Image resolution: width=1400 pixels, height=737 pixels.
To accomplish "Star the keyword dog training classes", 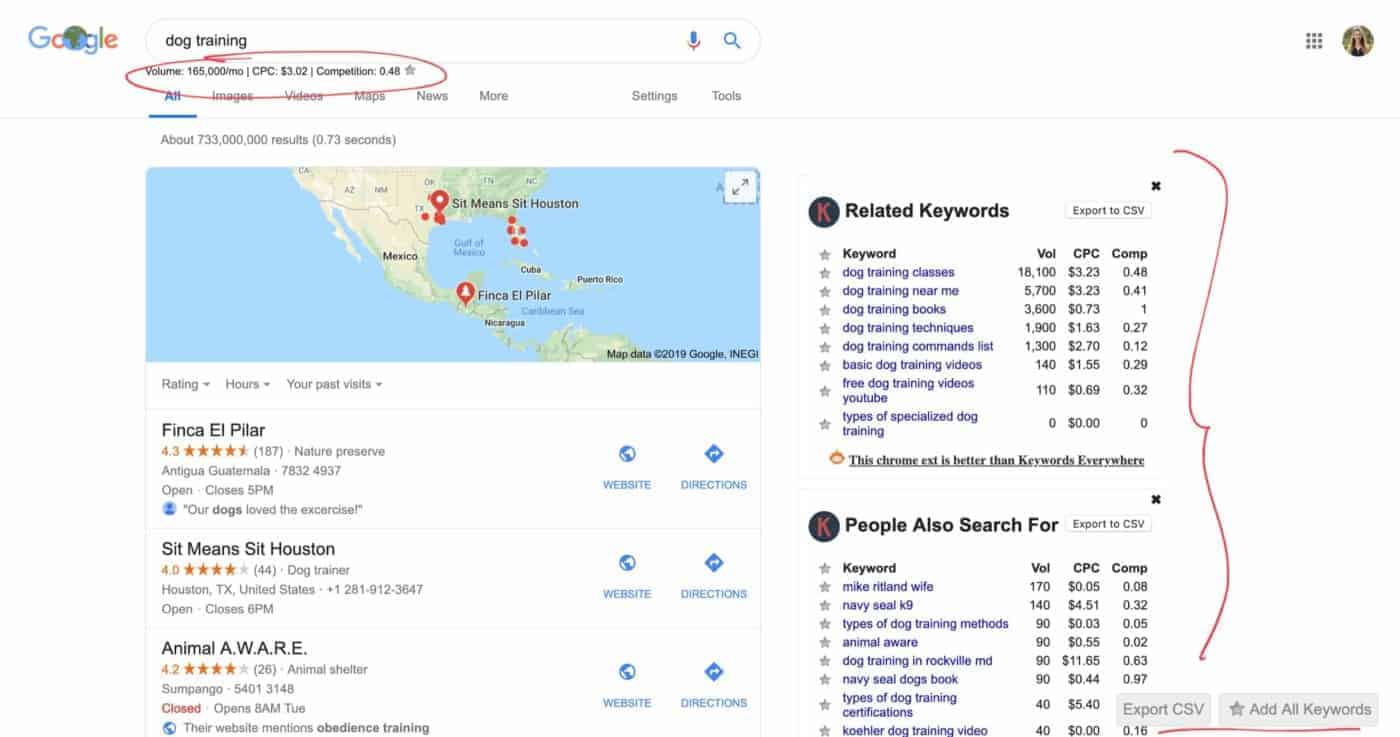I will [825, 272].
